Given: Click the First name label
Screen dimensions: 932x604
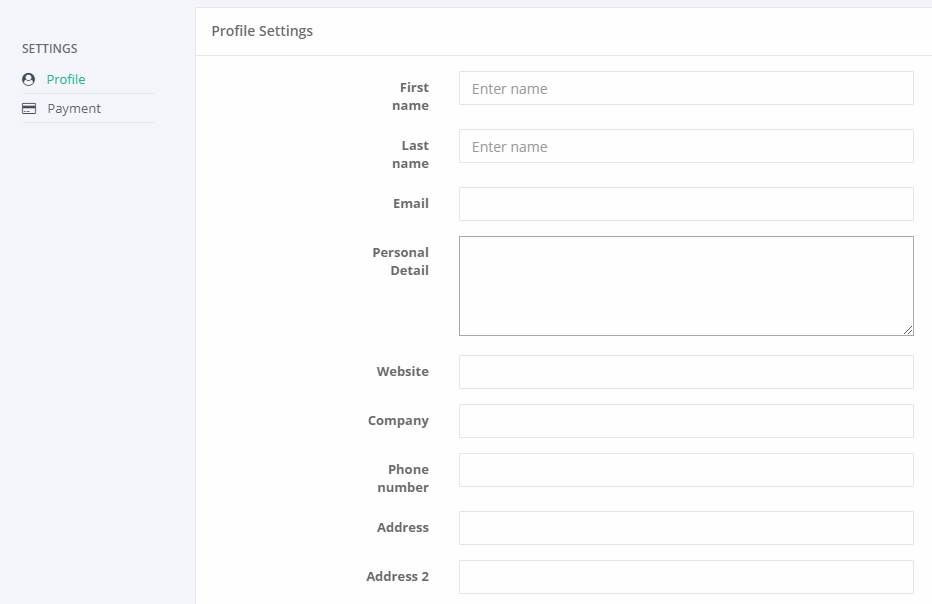Looking at the screenshot, I should point(410,96).
